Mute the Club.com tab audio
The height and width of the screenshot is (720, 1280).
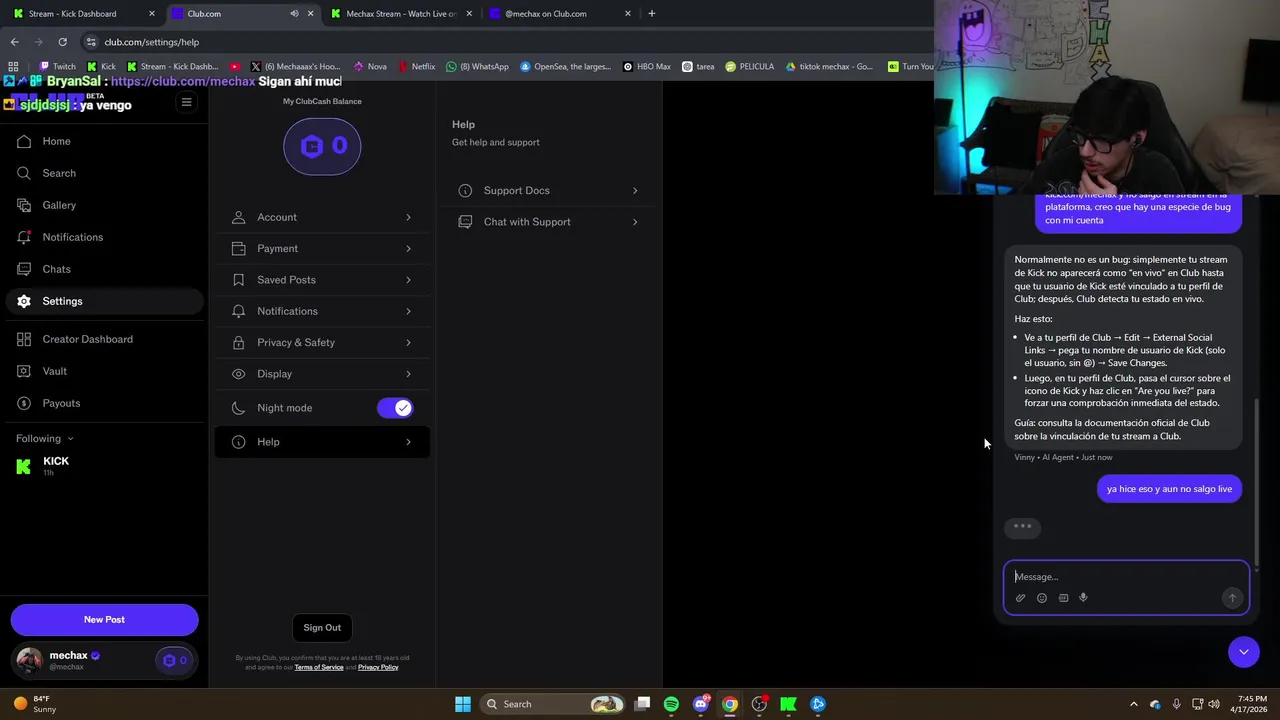[294, 14]
